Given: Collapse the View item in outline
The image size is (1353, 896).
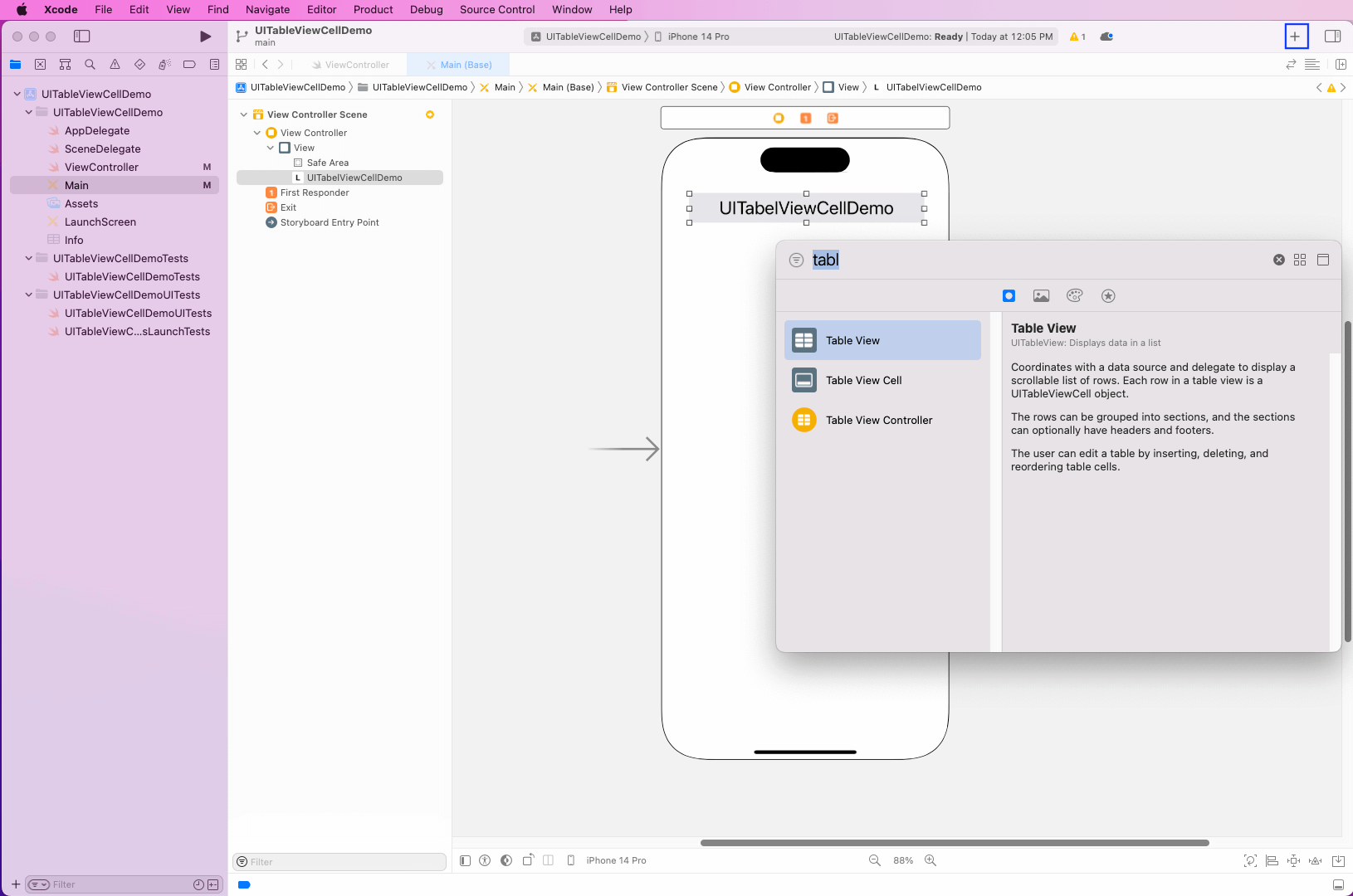Looking at the screenshot, I should [x=271, y=148].
